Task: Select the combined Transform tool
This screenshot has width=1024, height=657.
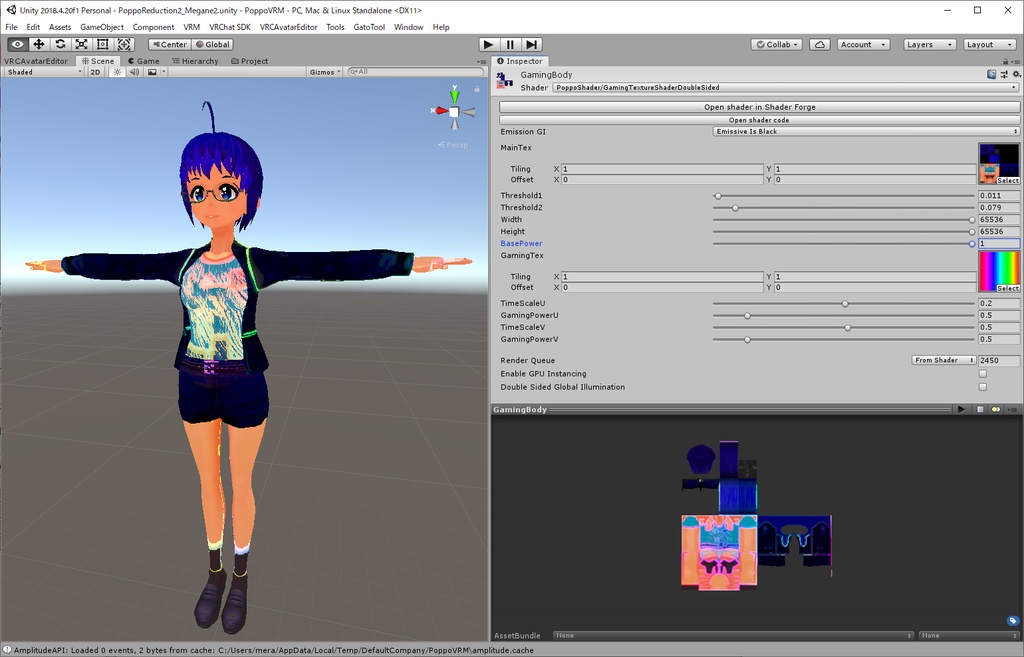Action: click(124, 44)
